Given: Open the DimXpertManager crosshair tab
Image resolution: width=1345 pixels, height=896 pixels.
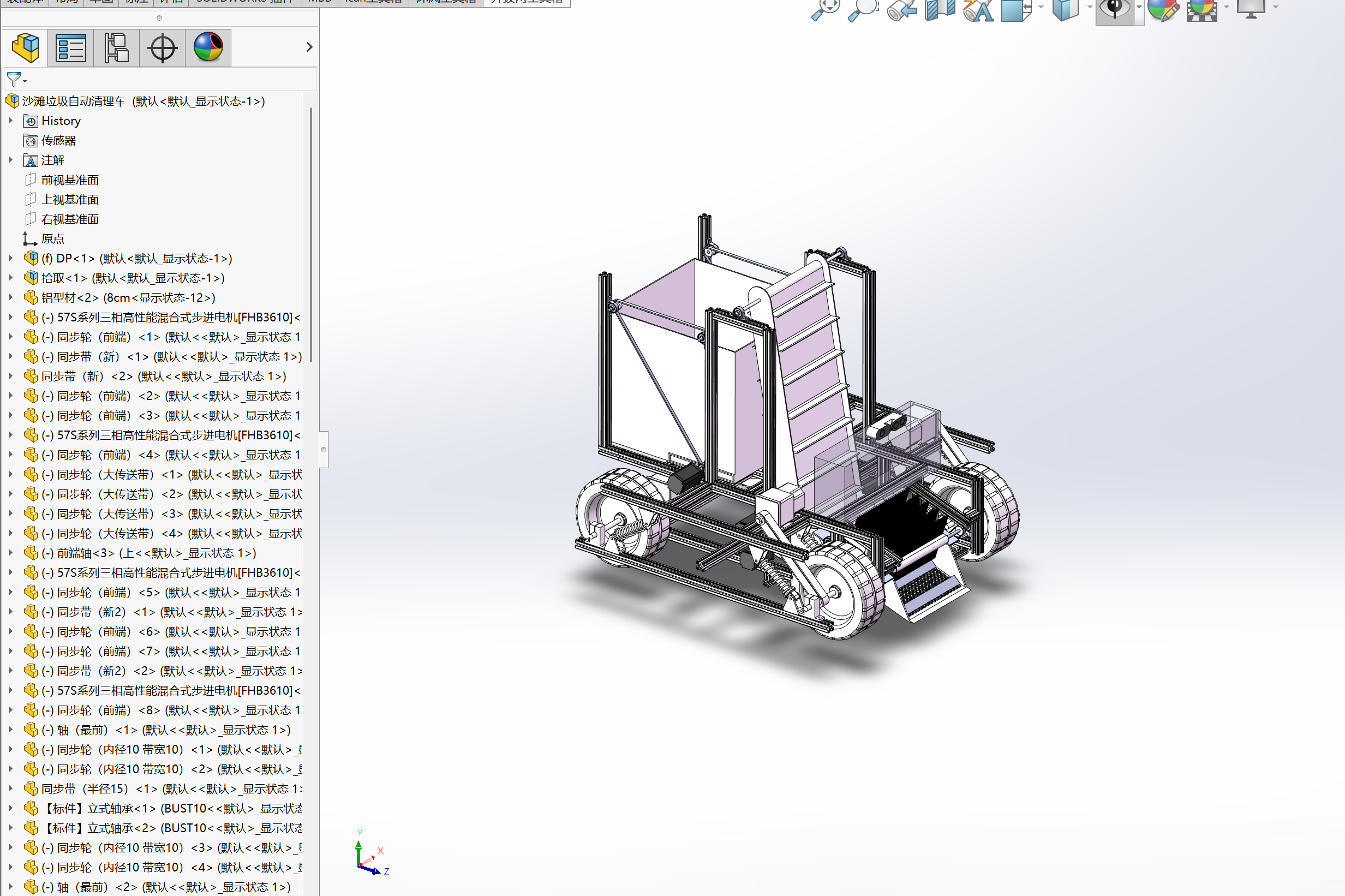Looking at the screenshot, I should (x=162, y=48).
